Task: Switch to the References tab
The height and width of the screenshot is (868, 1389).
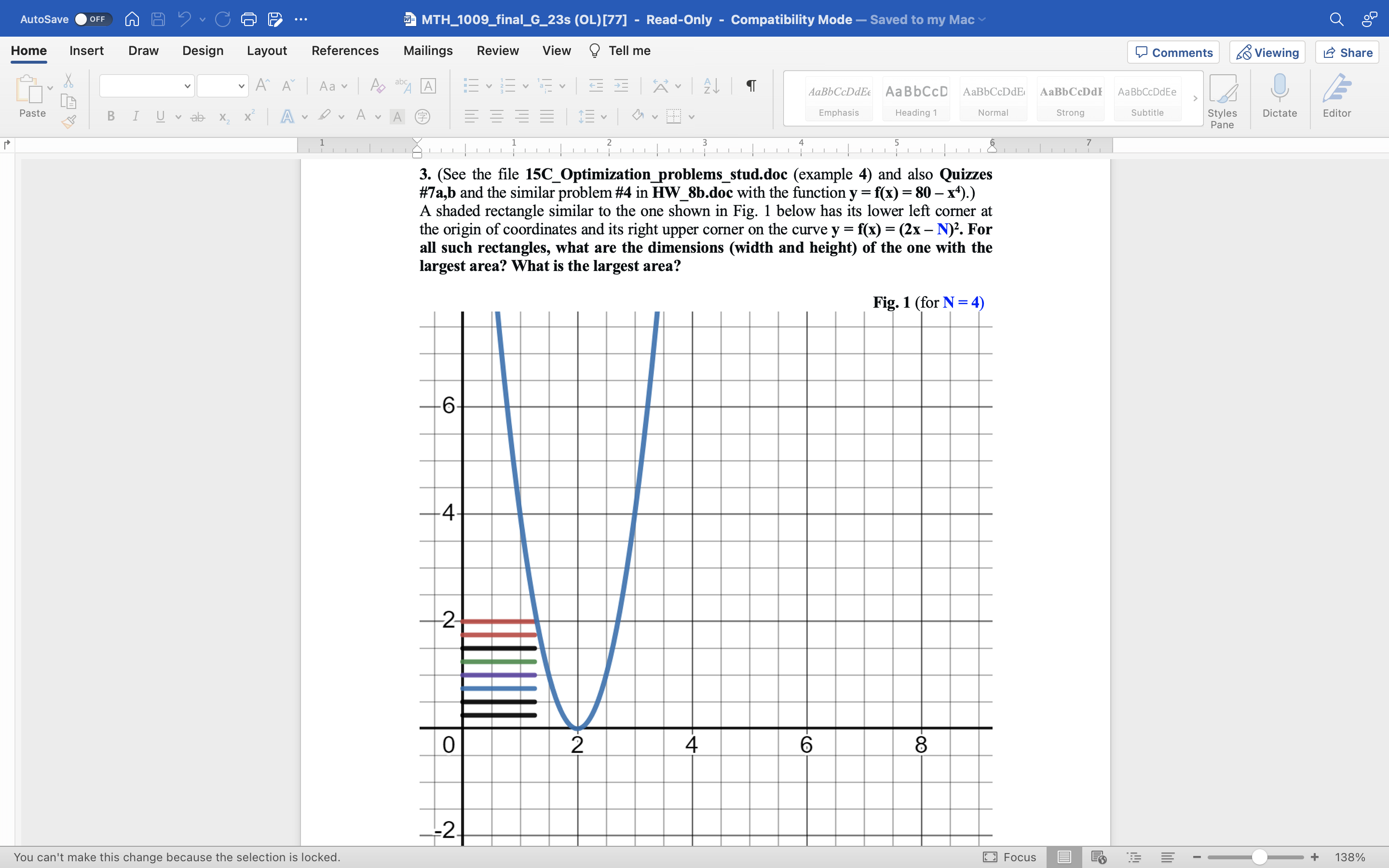Action: click(344, 51)
